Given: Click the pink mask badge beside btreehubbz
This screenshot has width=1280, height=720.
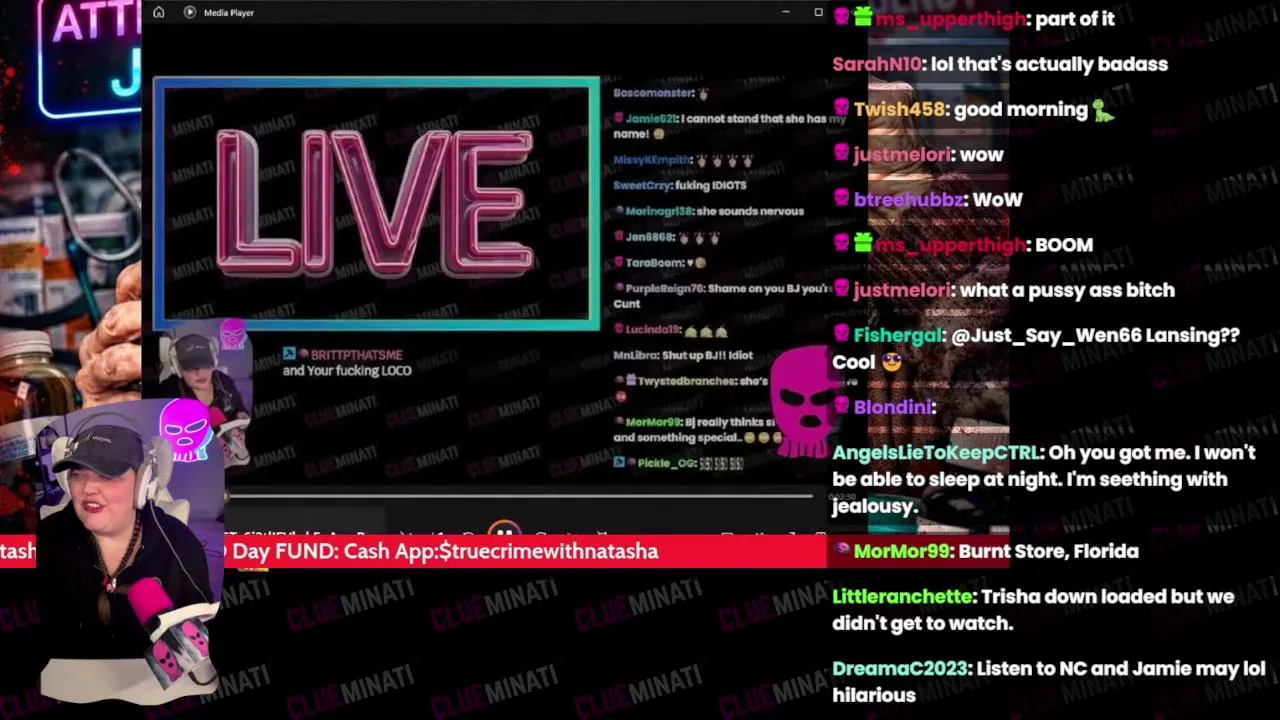Looking at the screenshot, I should (841, 199).
